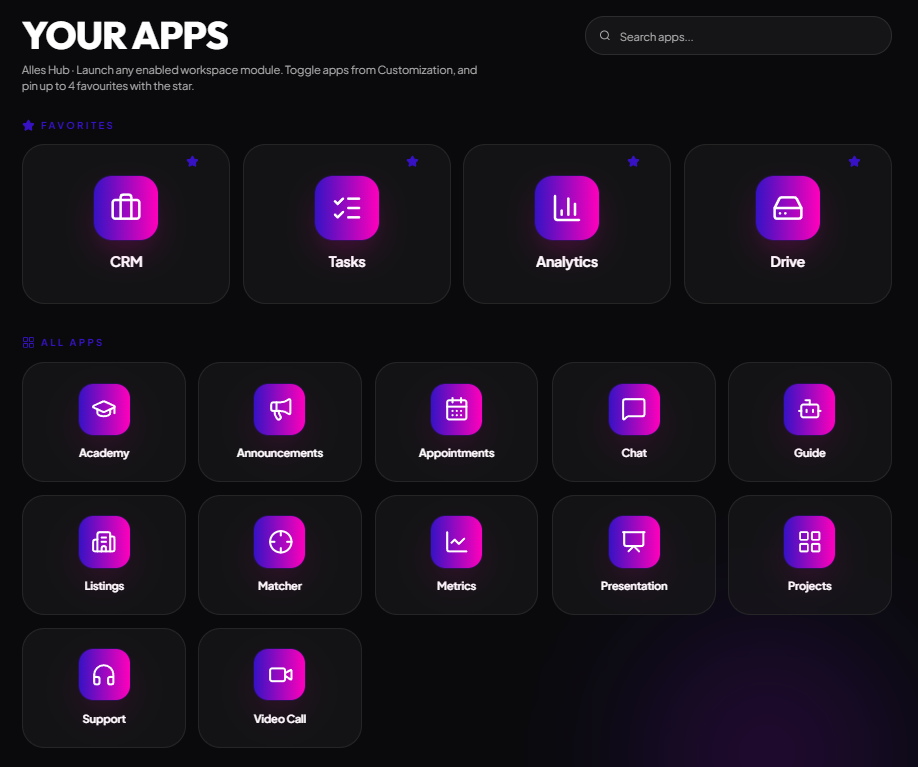Open the Drive hard disk icon
918x767 pixels.
(x=787, y=208)
